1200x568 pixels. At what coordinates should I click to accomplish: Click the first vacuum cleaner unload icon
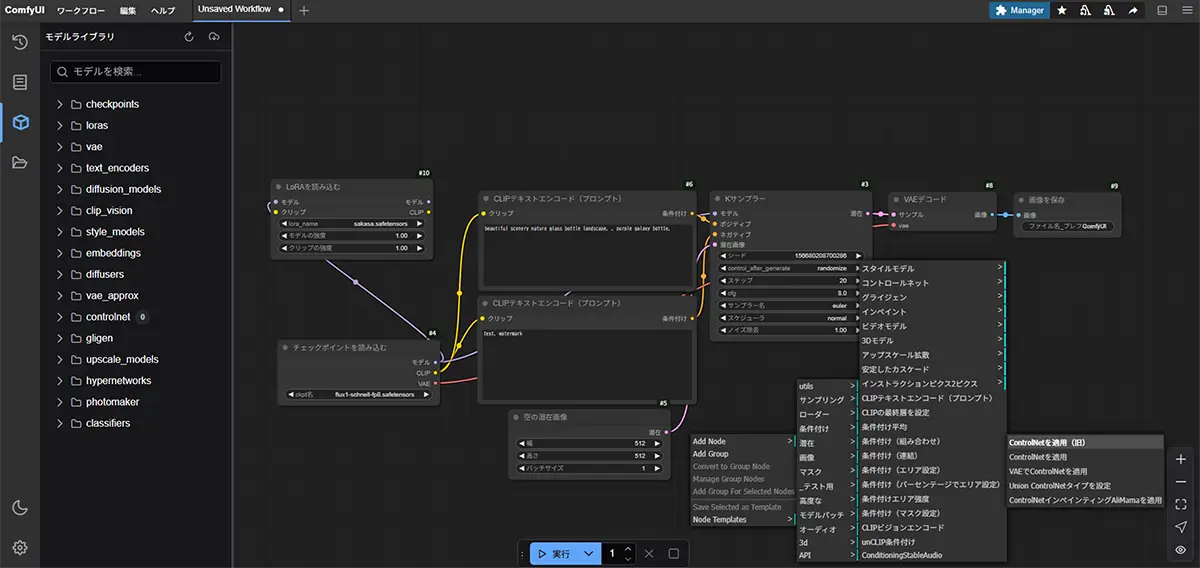click(1085, 10)
